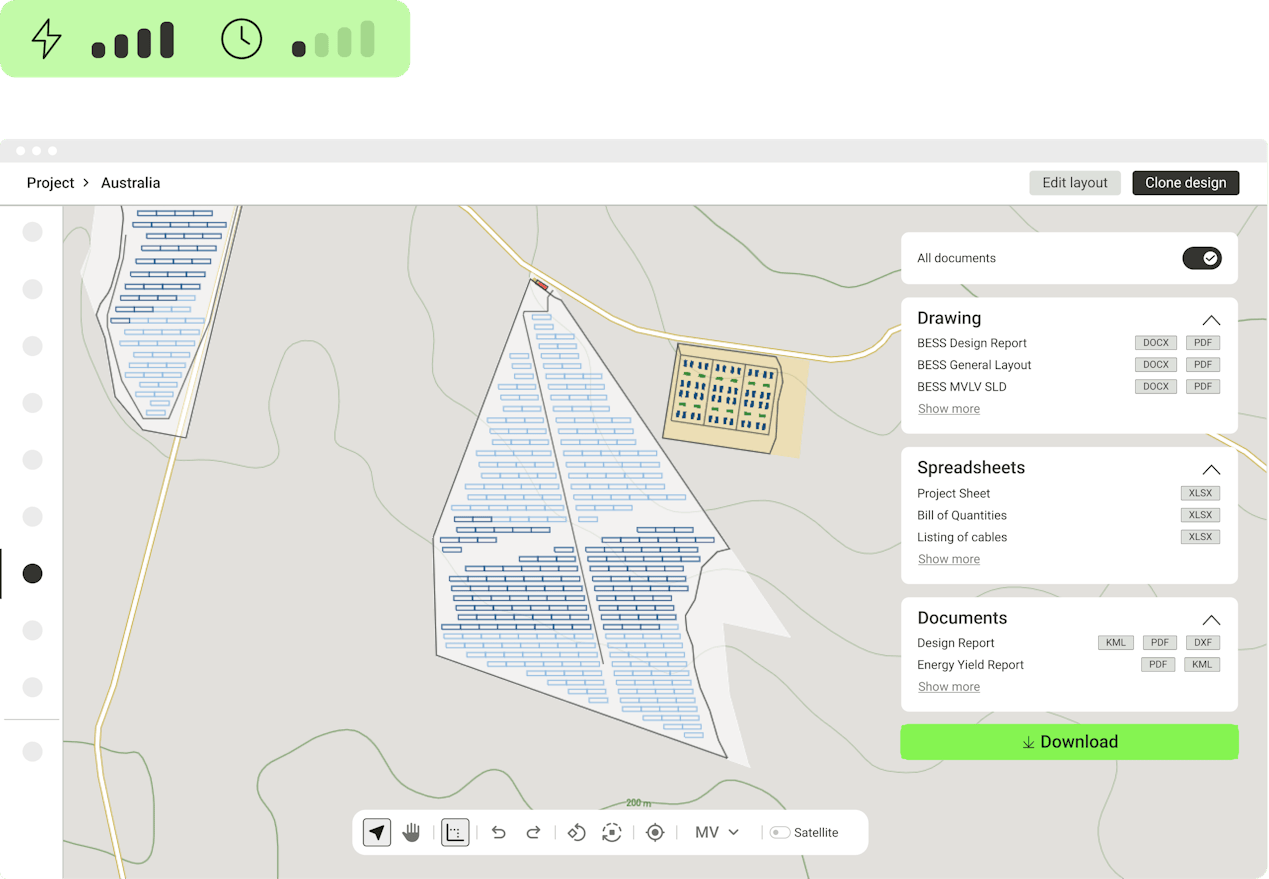Click the 200 m contour label

tap(638, 803)
